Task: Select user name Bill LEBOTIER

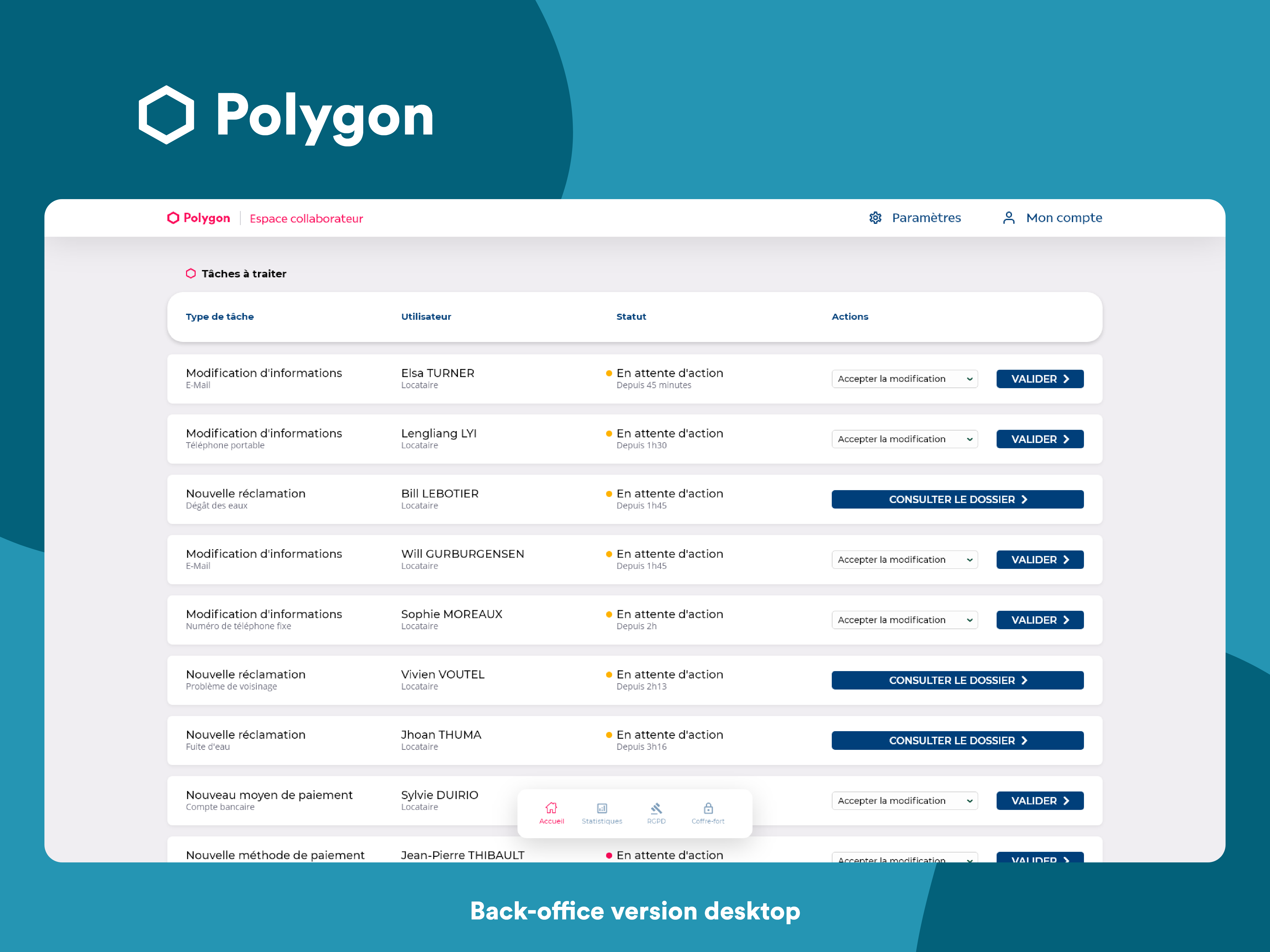Action: (440, 494)
